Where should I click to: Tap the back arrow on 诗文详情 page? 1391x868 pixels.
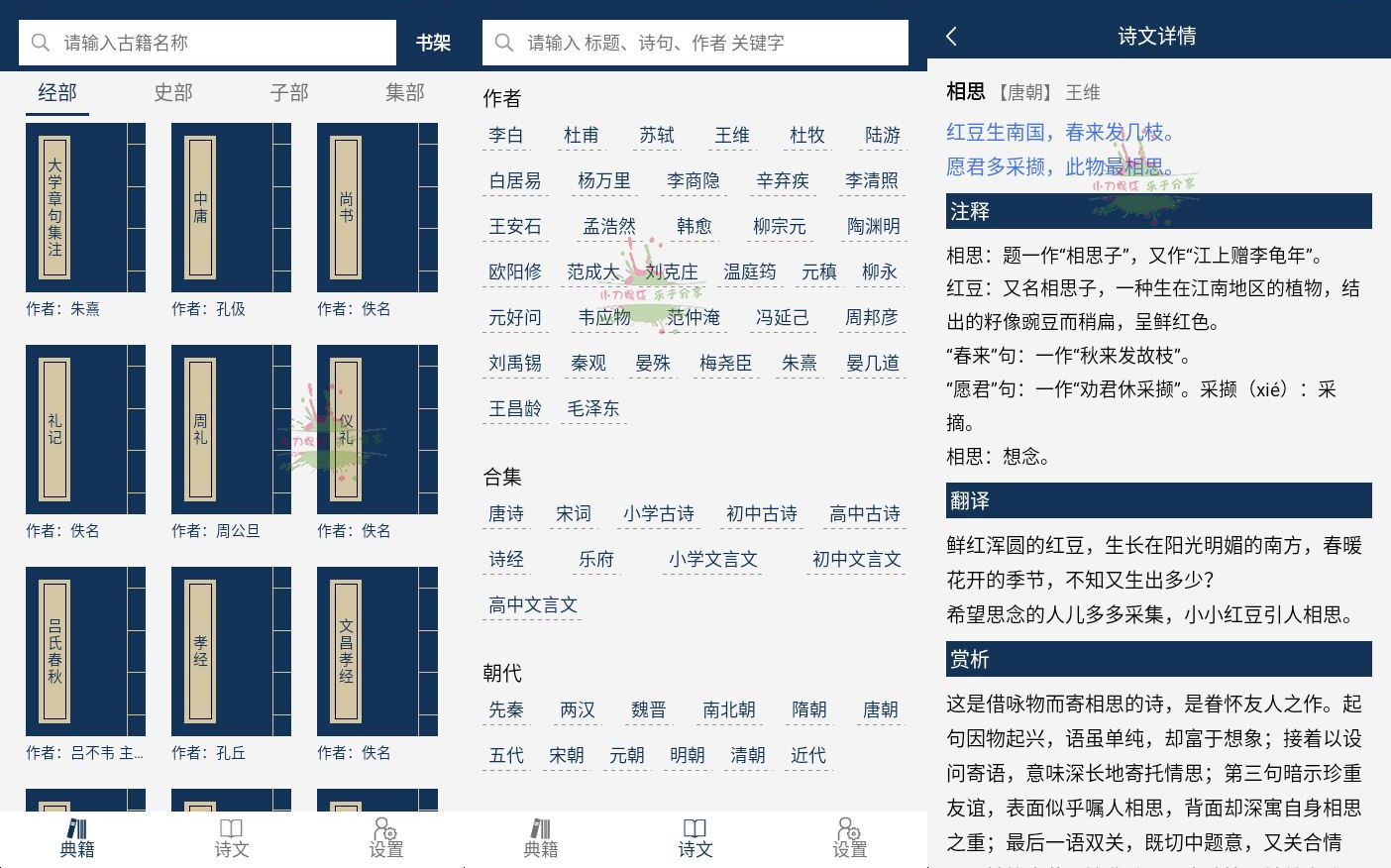pos(950,35)
